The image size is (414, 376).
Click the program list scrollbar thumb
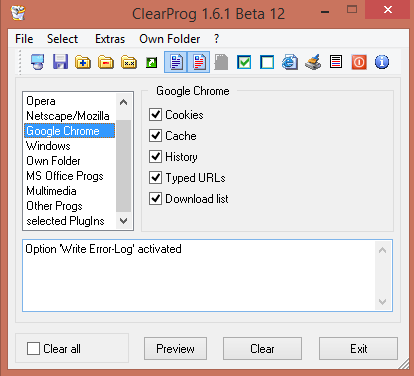coord(123,166)
